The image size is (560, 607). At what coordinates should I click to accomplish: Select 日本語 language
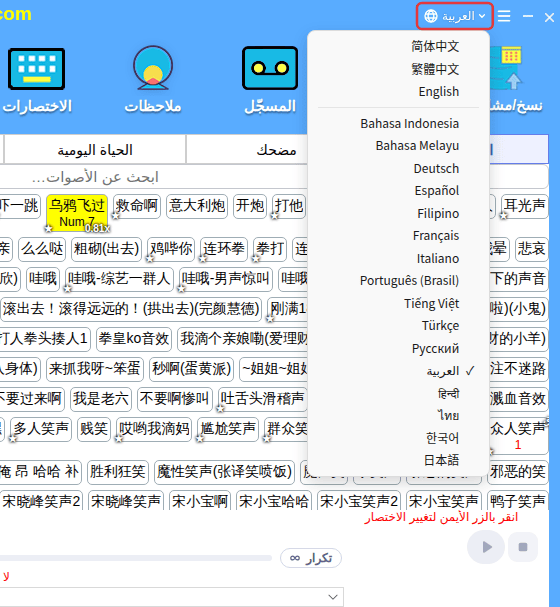click(x=442, y=461)
